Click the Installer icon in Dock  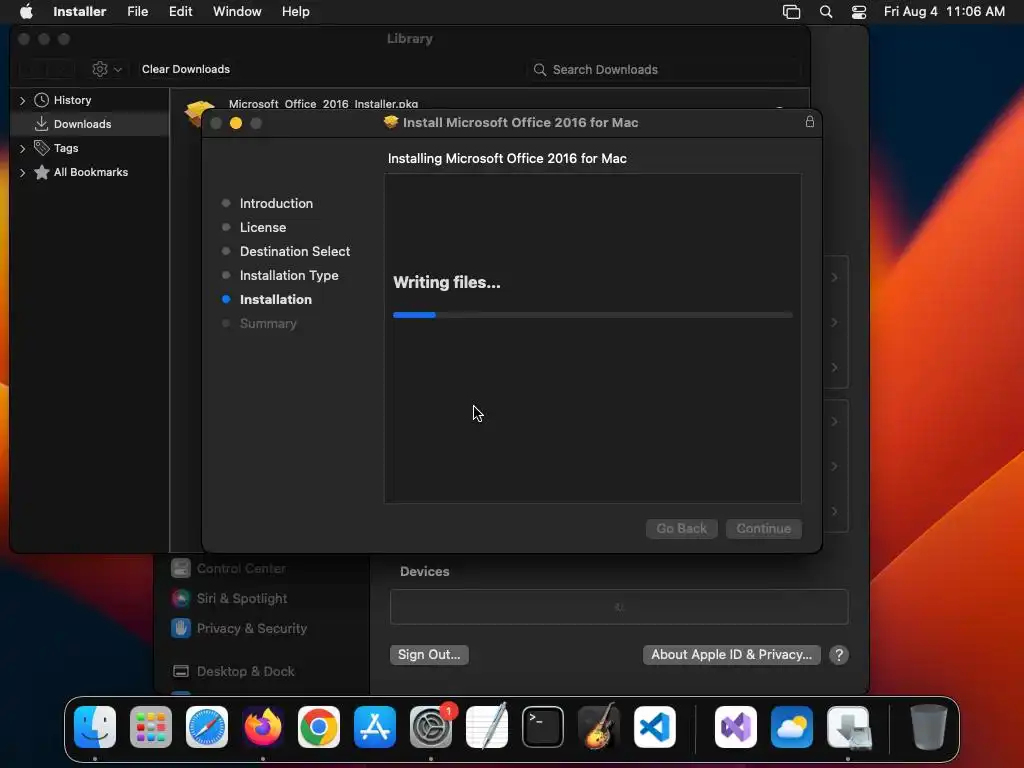848,726
